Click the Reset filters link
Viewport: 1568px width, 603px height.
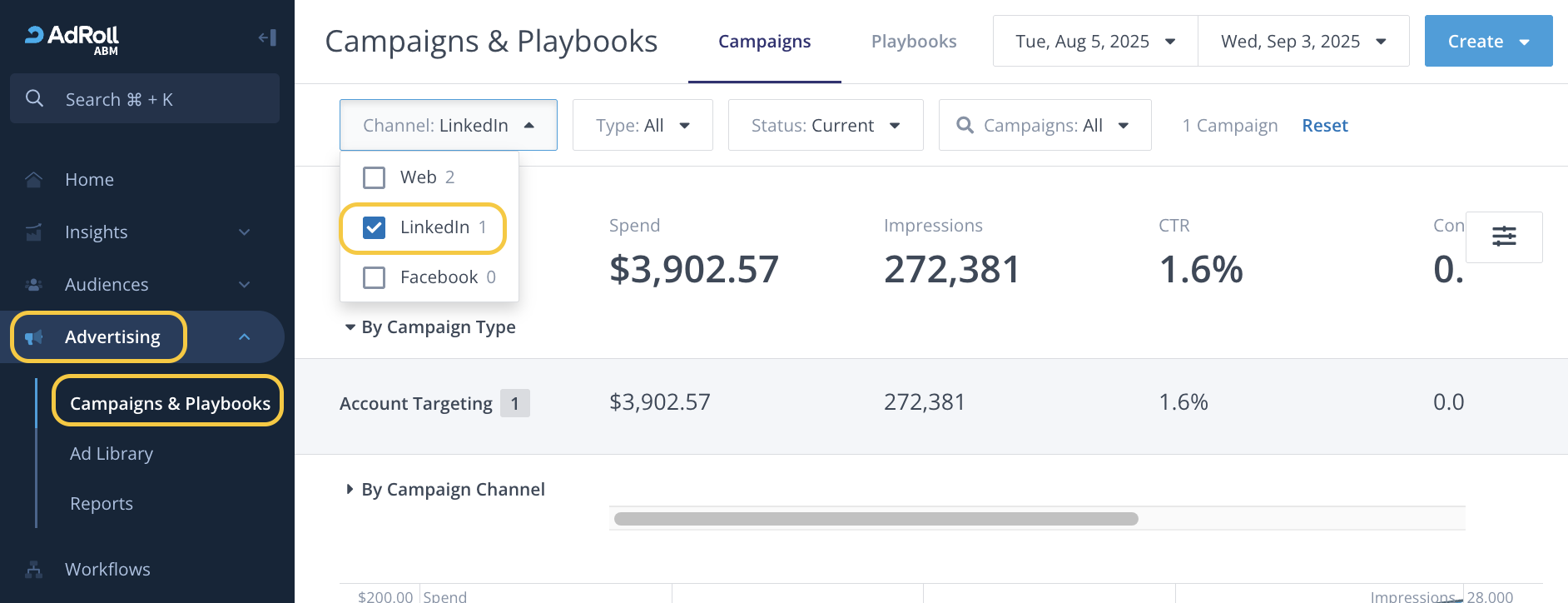pyautogui.click(x=1325, y=125)
